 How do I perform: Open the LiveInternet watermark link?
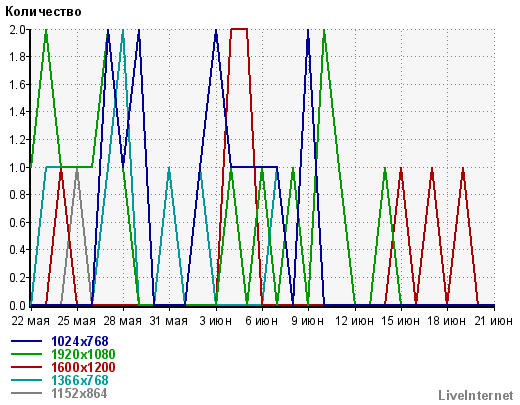[476, 395]
